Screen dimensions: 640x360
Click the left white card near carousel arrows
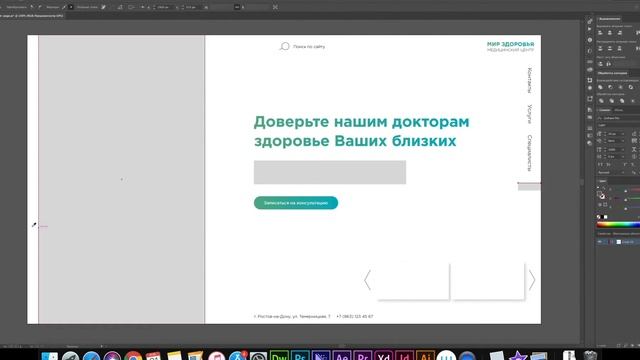click(x=413, y=281)
